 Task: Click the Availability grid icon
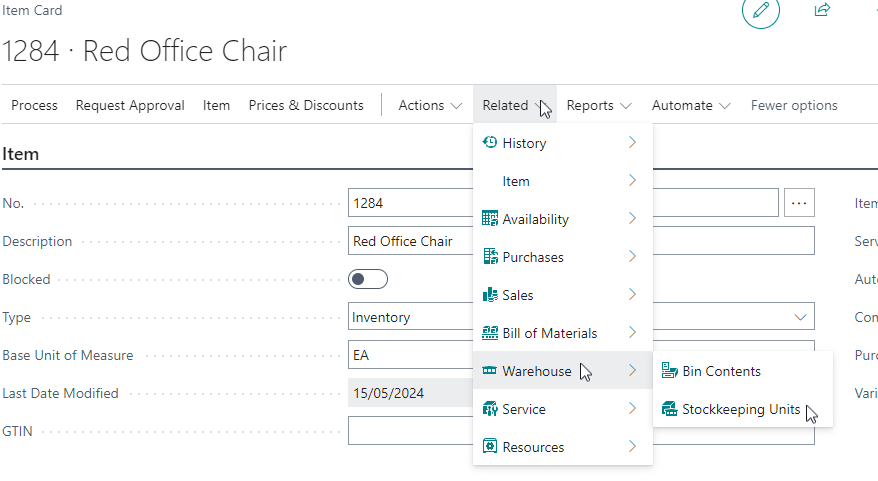point(490,218)
